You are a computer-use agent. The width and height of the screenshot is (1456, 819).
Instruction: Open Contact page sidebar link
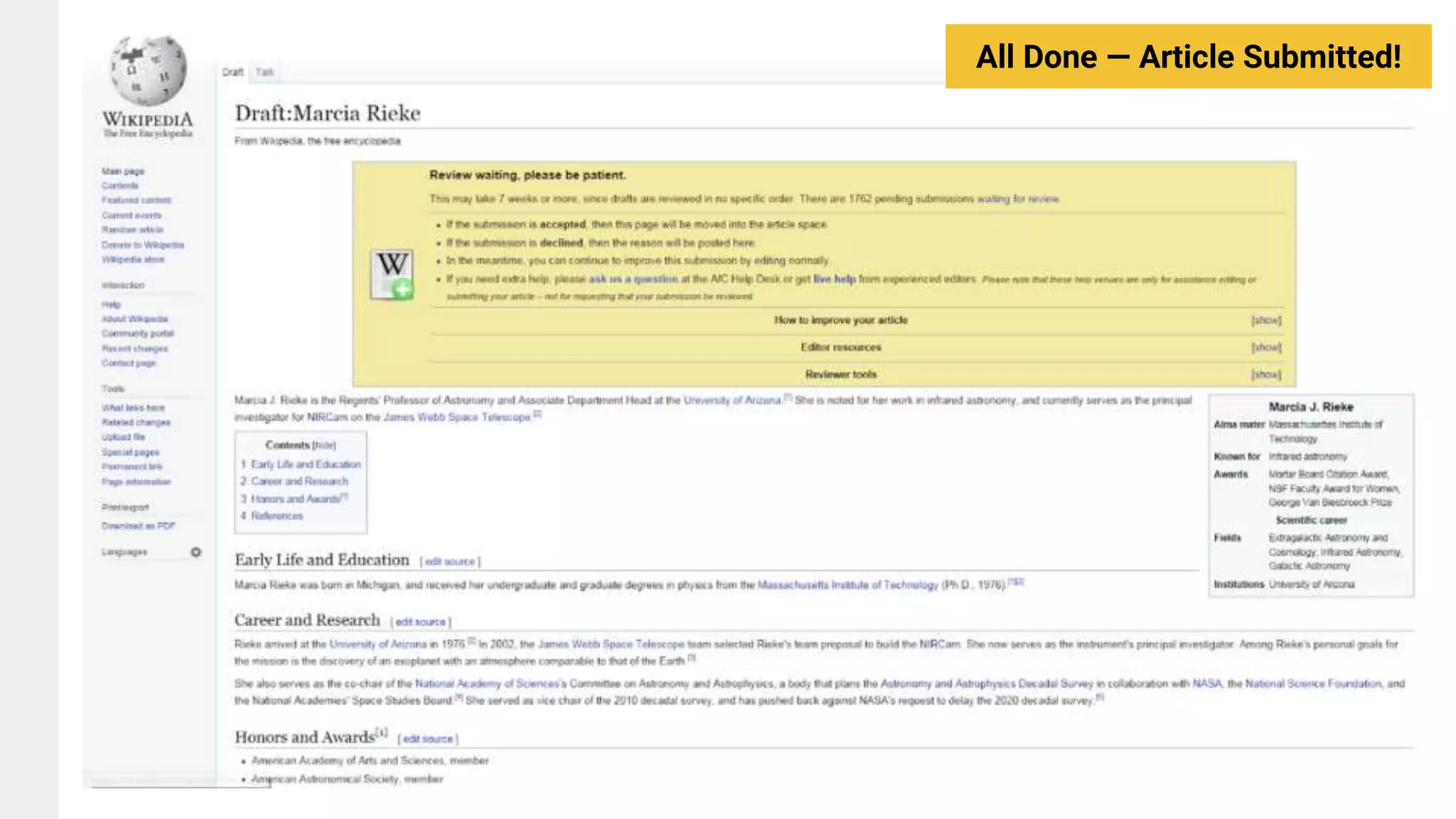129,363
